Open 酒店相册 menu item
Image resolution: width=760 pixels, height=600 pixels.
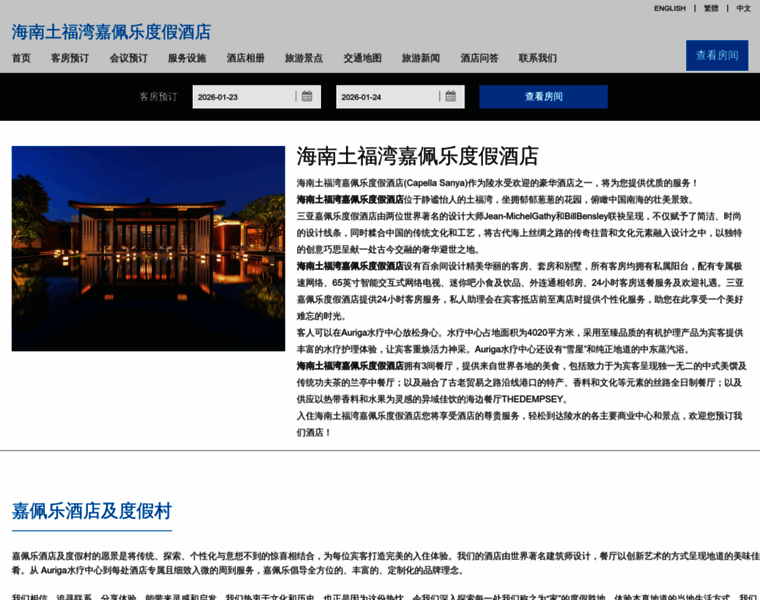[x=246, y=58]
